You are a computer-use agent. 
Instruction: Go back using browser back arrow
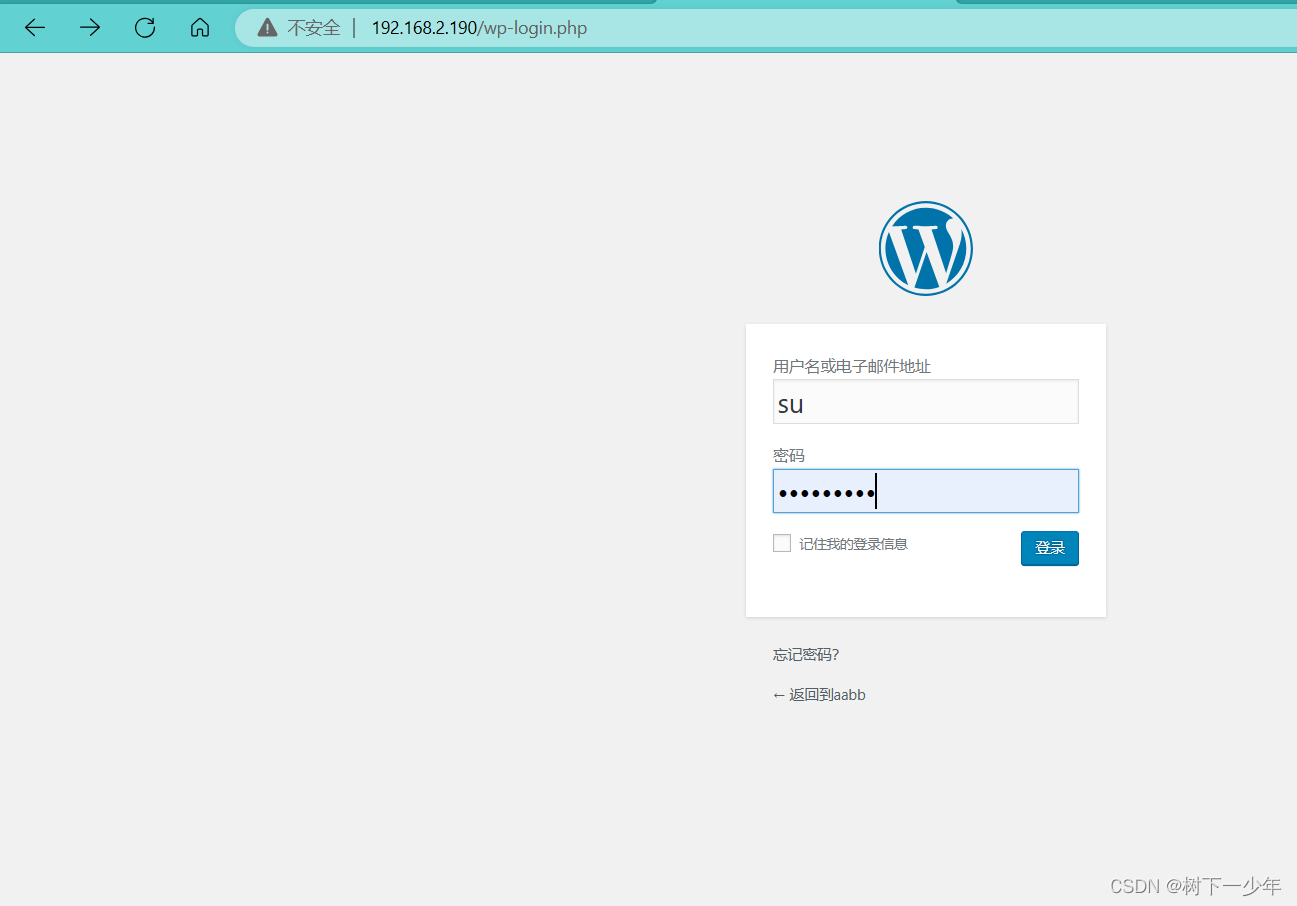tap(35, 28)
